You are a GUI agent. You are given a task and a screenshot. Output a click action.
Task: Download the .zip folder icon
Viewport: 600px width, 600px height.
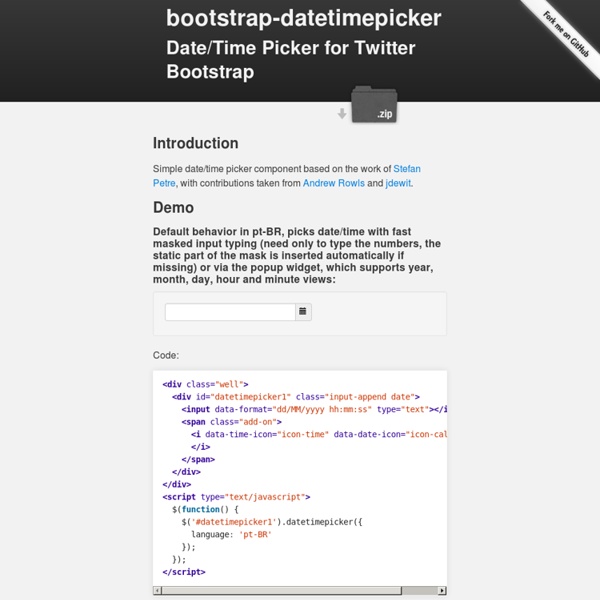tap(374, 104)
